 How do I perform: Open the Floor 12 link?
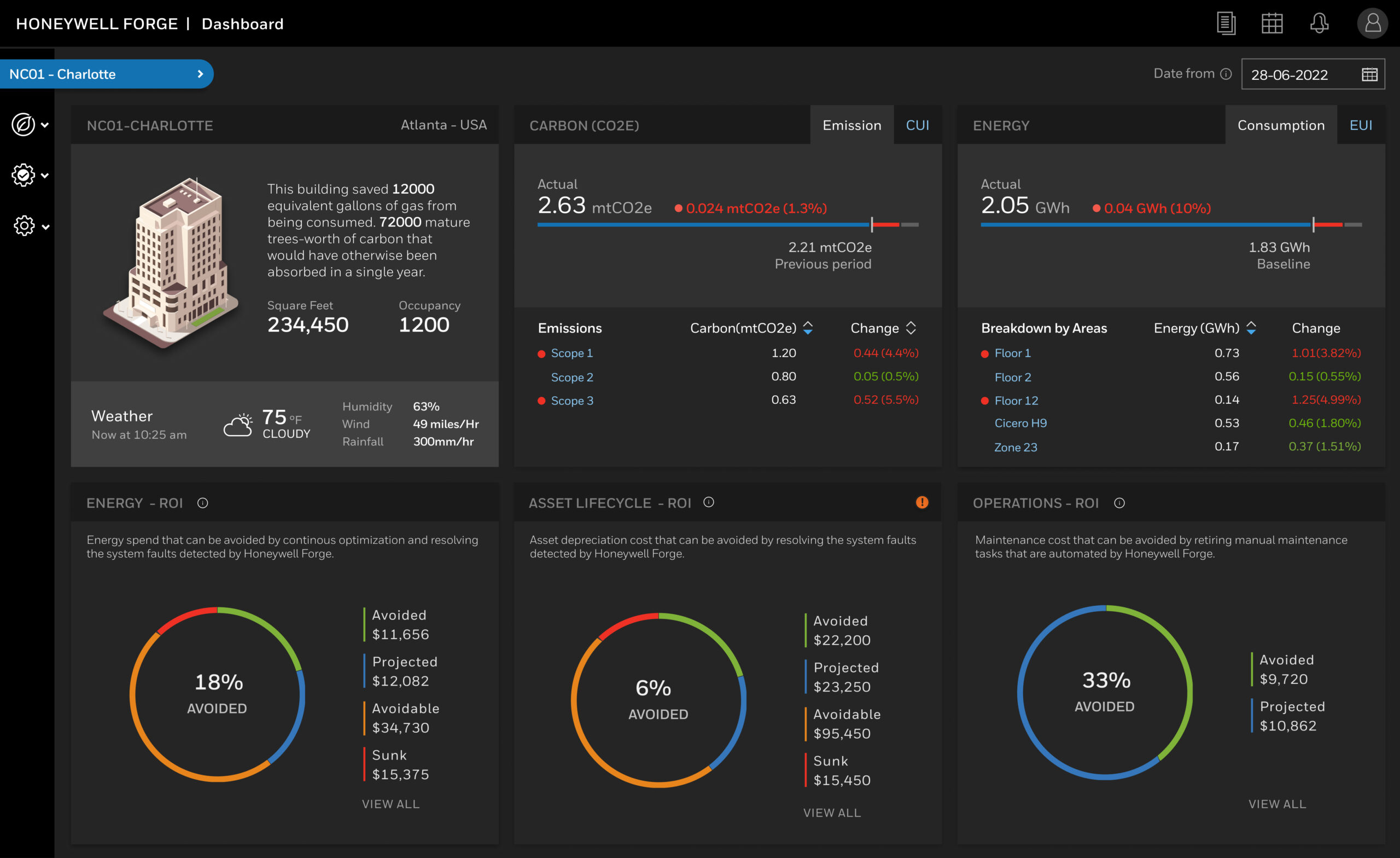point(1016,401)
